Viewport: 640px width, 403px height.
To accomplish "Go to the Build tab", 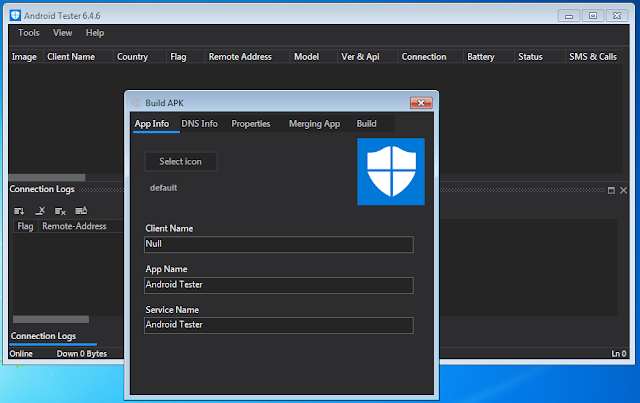I will (367, 124).
